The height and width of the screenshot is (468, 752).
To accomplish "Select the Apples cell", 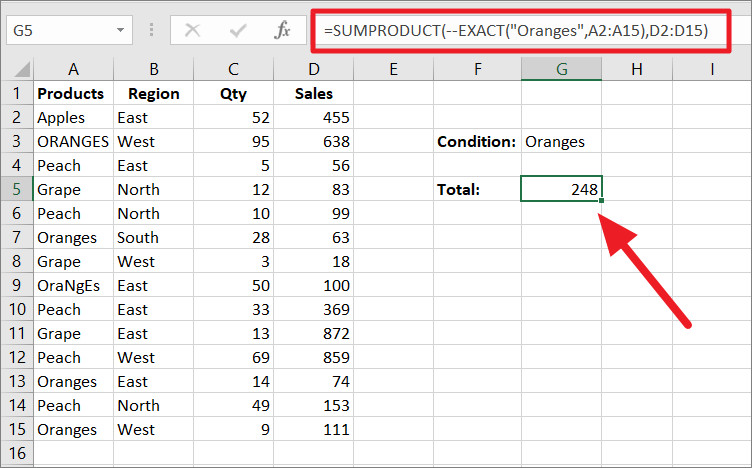I will (x=73, y=117).
